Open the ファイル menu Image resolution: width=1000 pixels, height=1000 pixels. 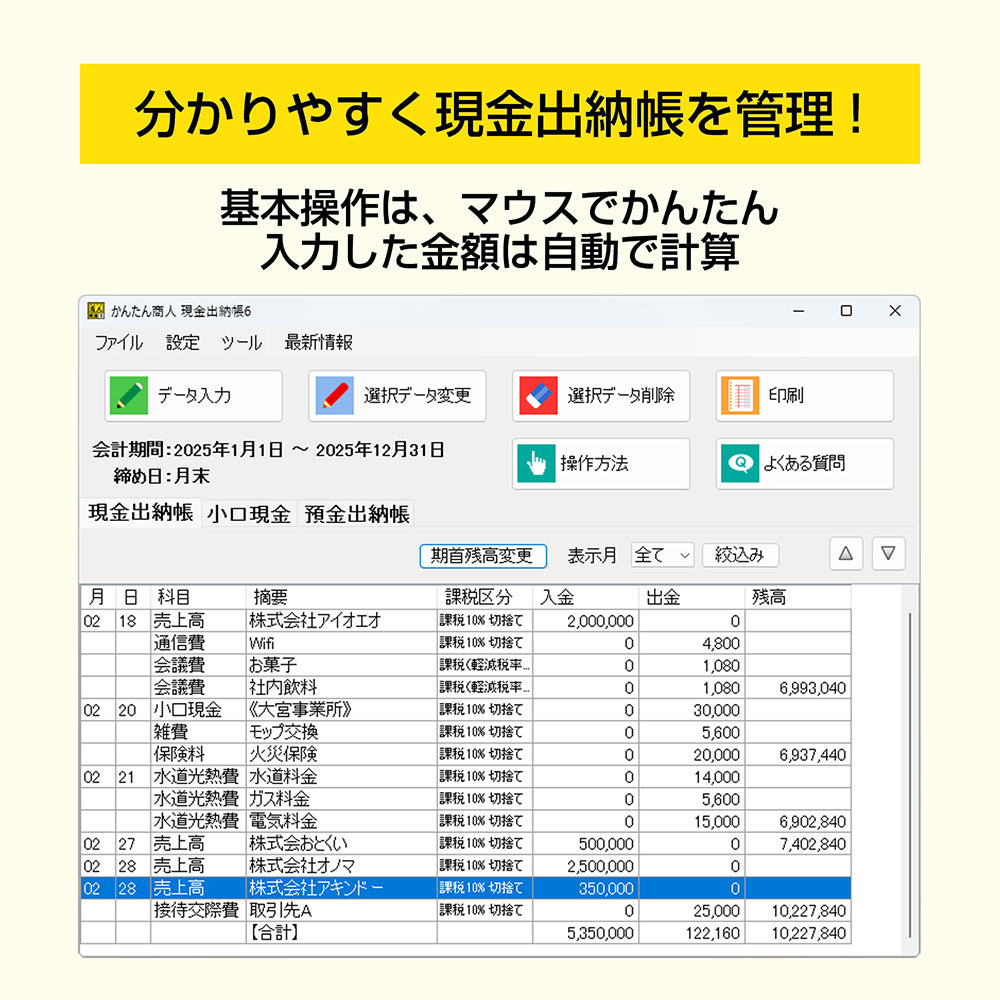(x=119, y=343)
